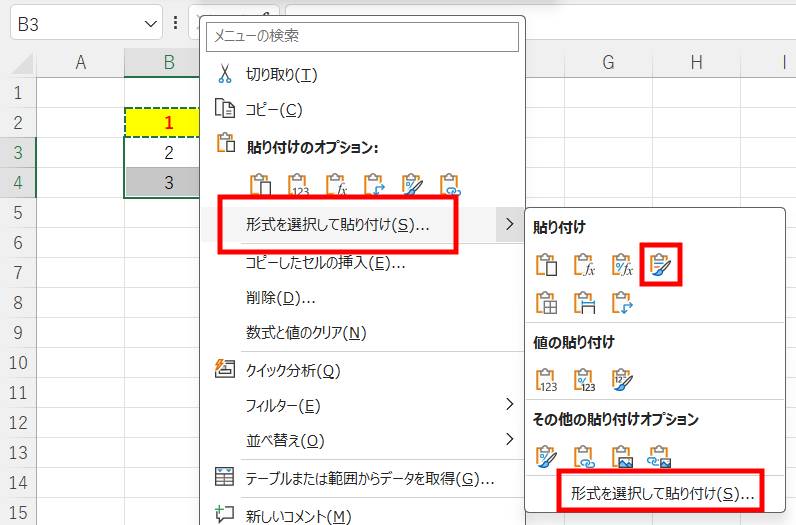Select column A header
The height and width of the screenshot is (525, 796).
80,62
